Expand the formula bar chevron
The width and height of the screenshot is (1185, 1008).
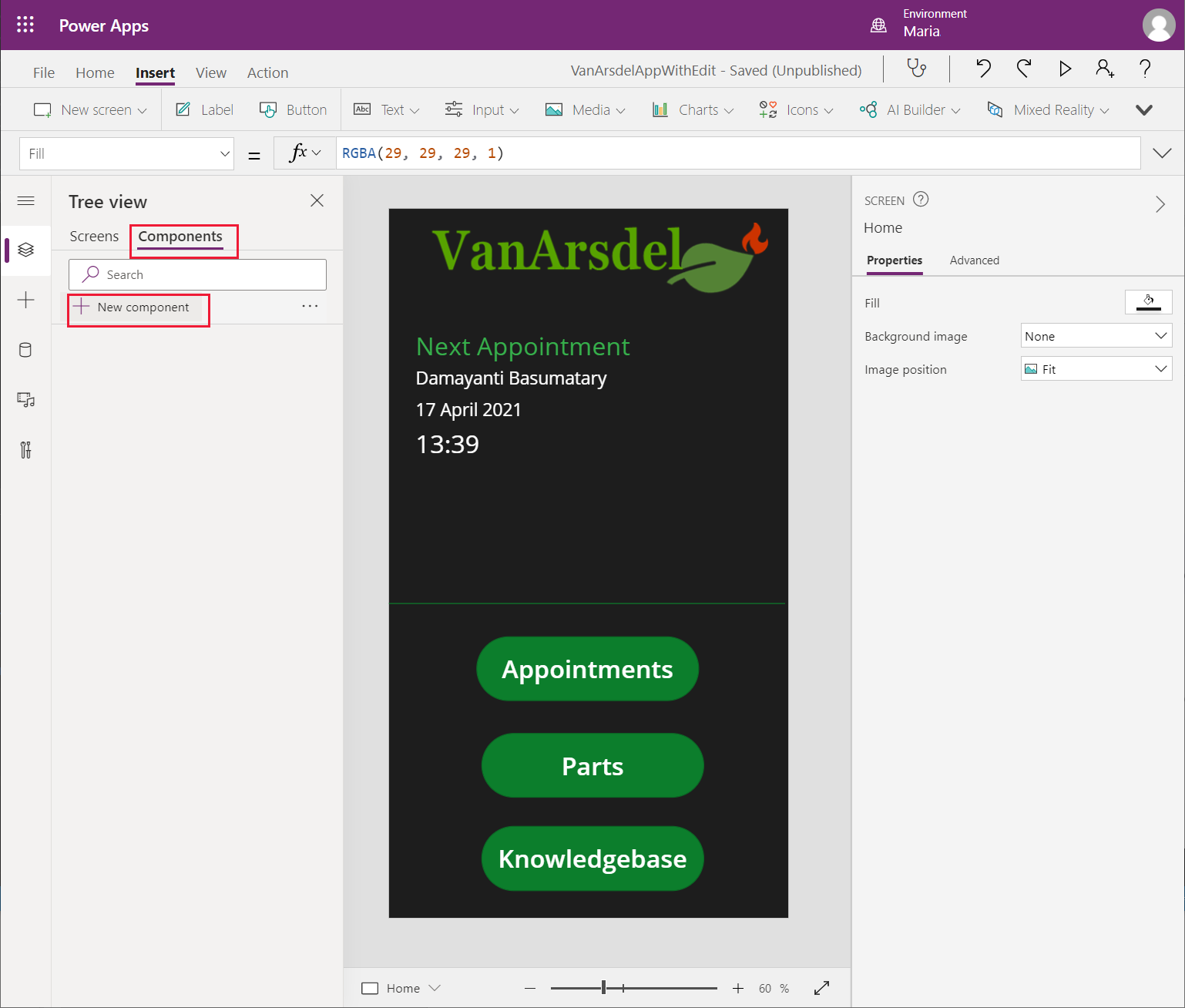click(x=1162, y=153)
